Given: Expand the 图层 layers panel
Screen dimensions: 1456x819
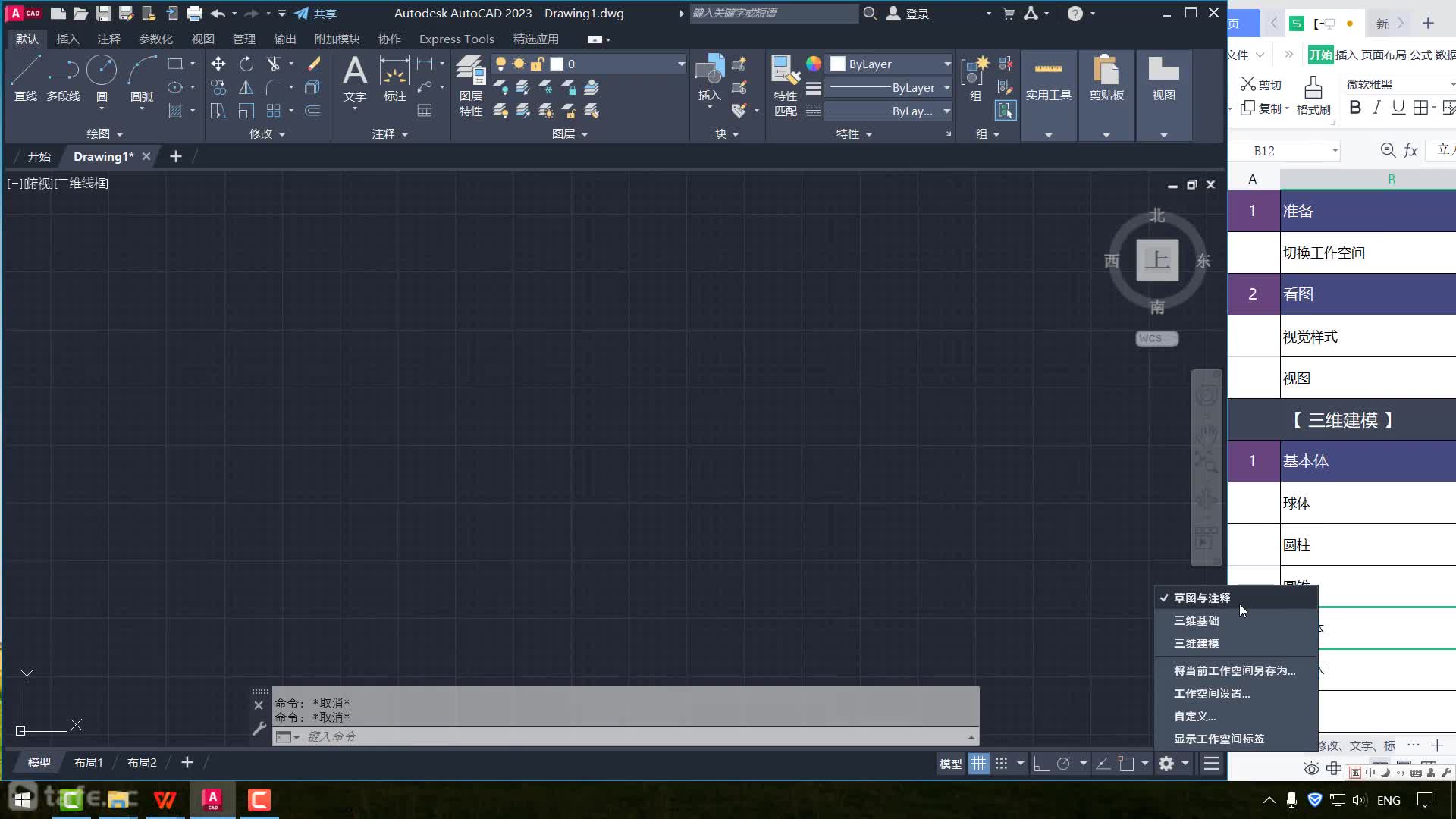Looking at the screenshot, I should tap(570, 133).
